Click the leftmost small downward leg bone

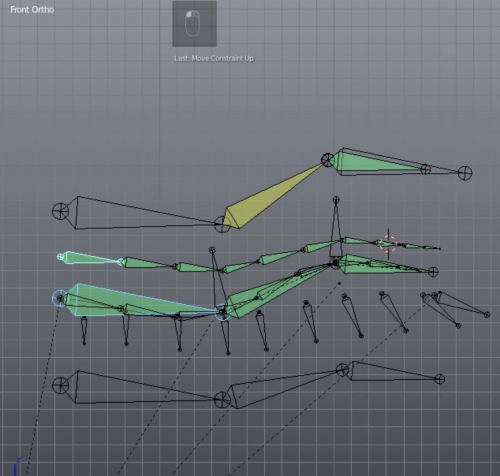84,330
